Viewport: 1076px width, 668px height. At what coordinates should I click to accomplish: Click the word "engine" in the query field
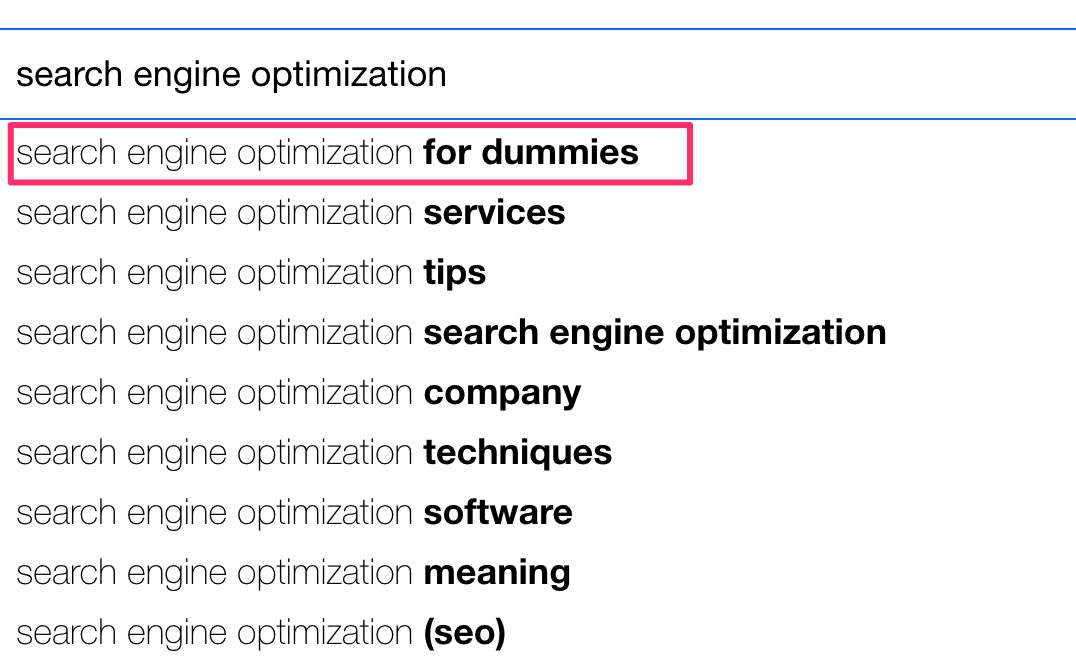[x=182, y=75]
